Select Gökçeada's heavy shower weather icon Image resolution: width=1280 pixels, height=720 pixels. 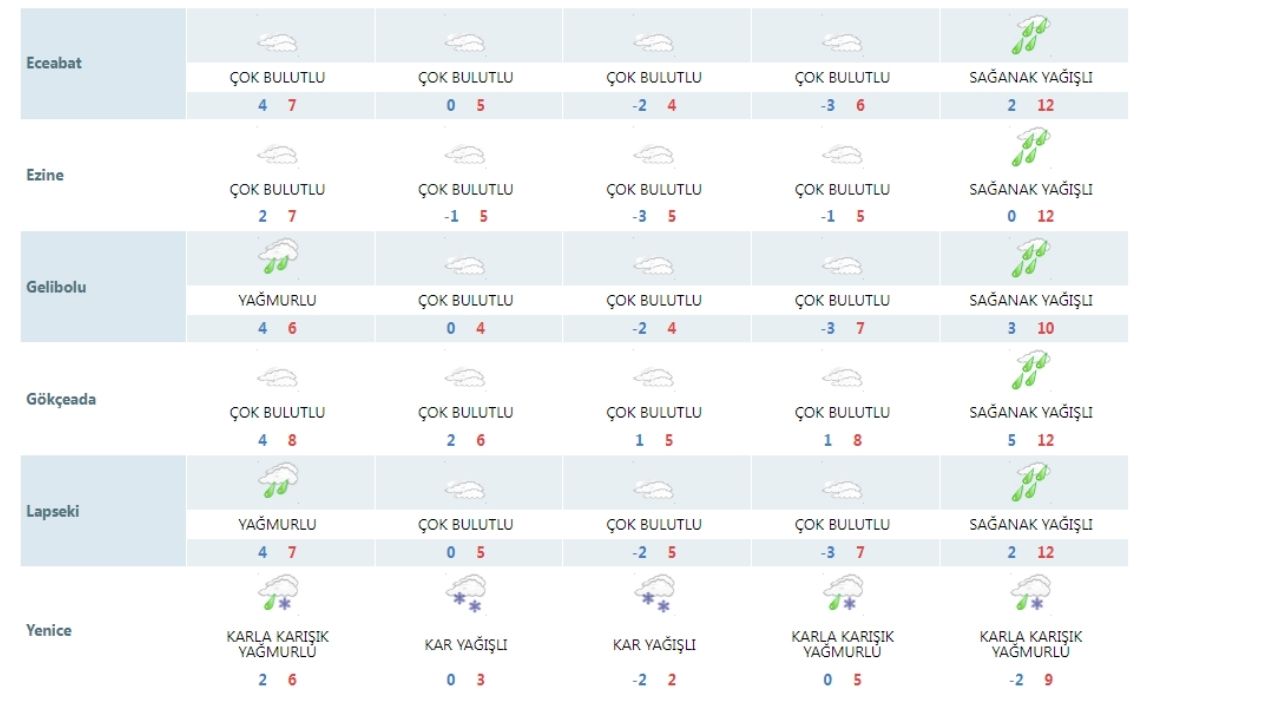(x=1030, y=370)
